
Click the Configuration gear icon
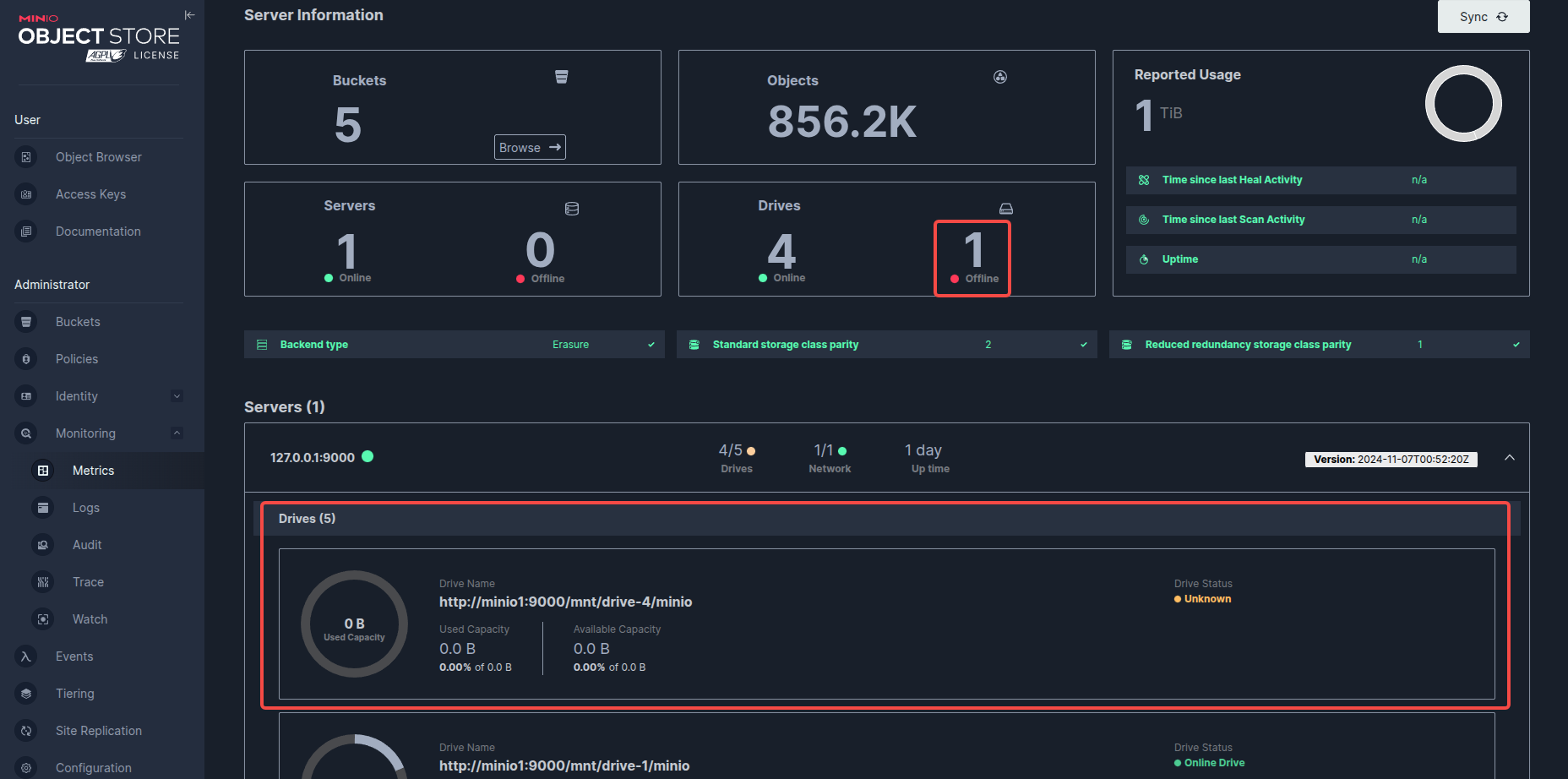click(26, 768)
